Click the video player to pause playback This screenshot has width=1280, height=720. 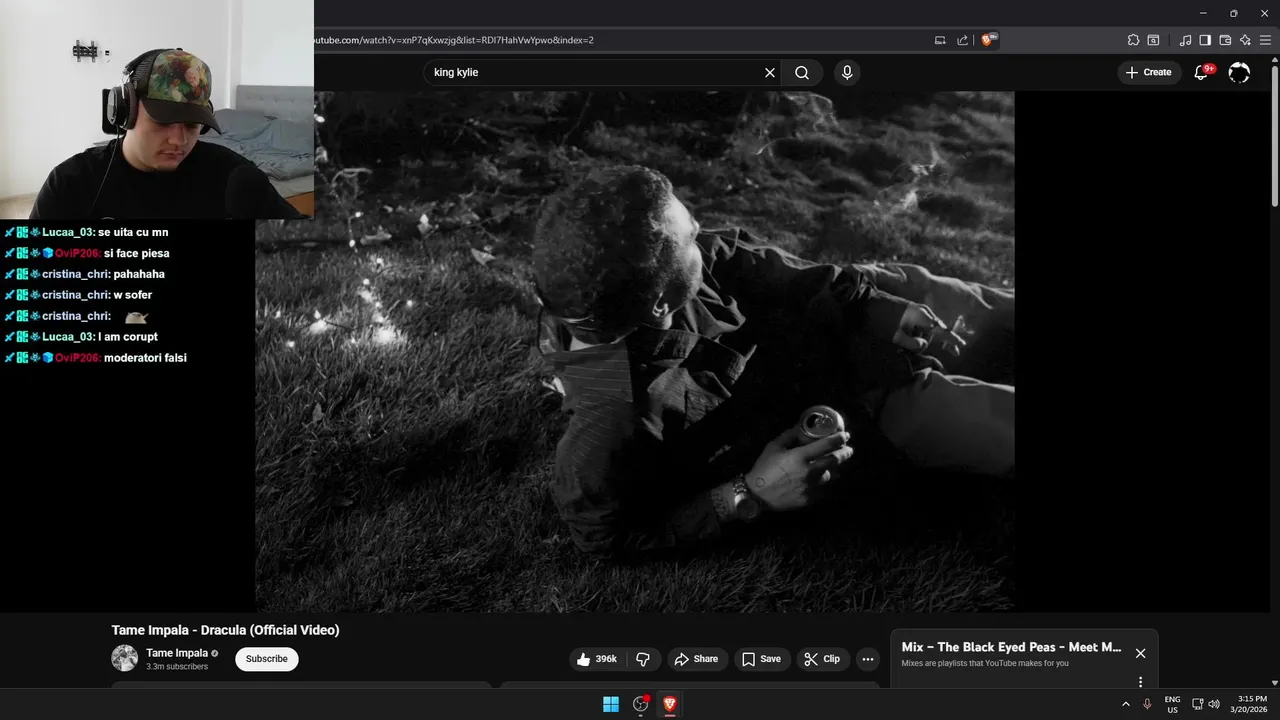[634, 352]
